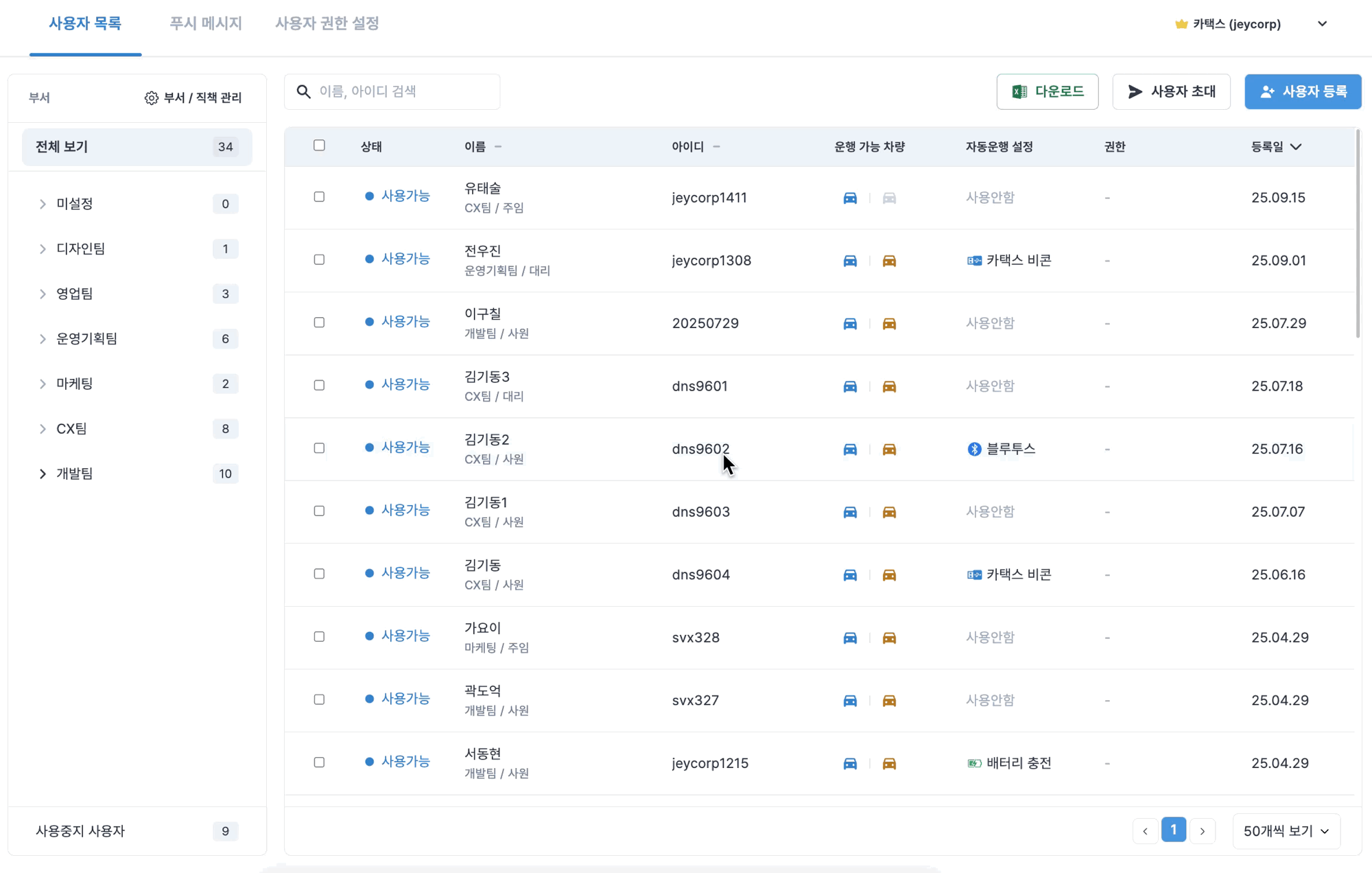Click the gear icon for department/position management
The height and width of the screenshot is (873, 1372).
(151, 98)
